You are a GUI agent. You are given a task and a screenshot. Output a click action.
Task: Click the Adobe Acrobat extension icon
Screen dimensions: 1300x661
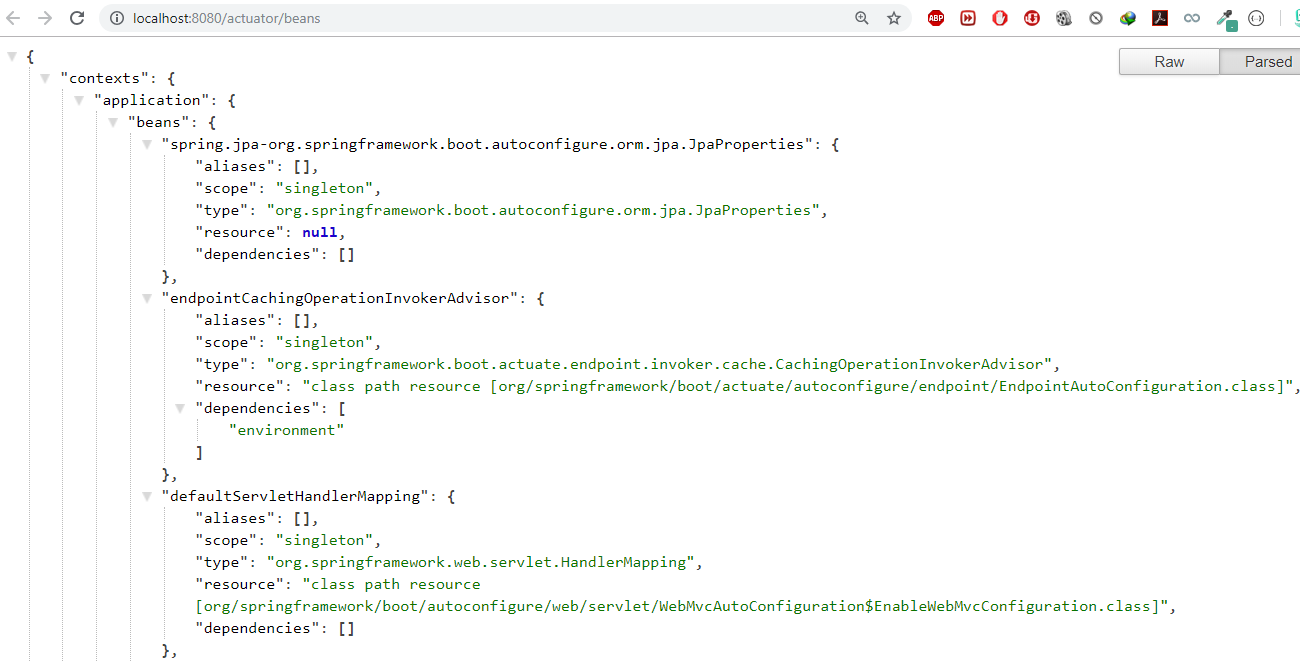[1159, 18]
